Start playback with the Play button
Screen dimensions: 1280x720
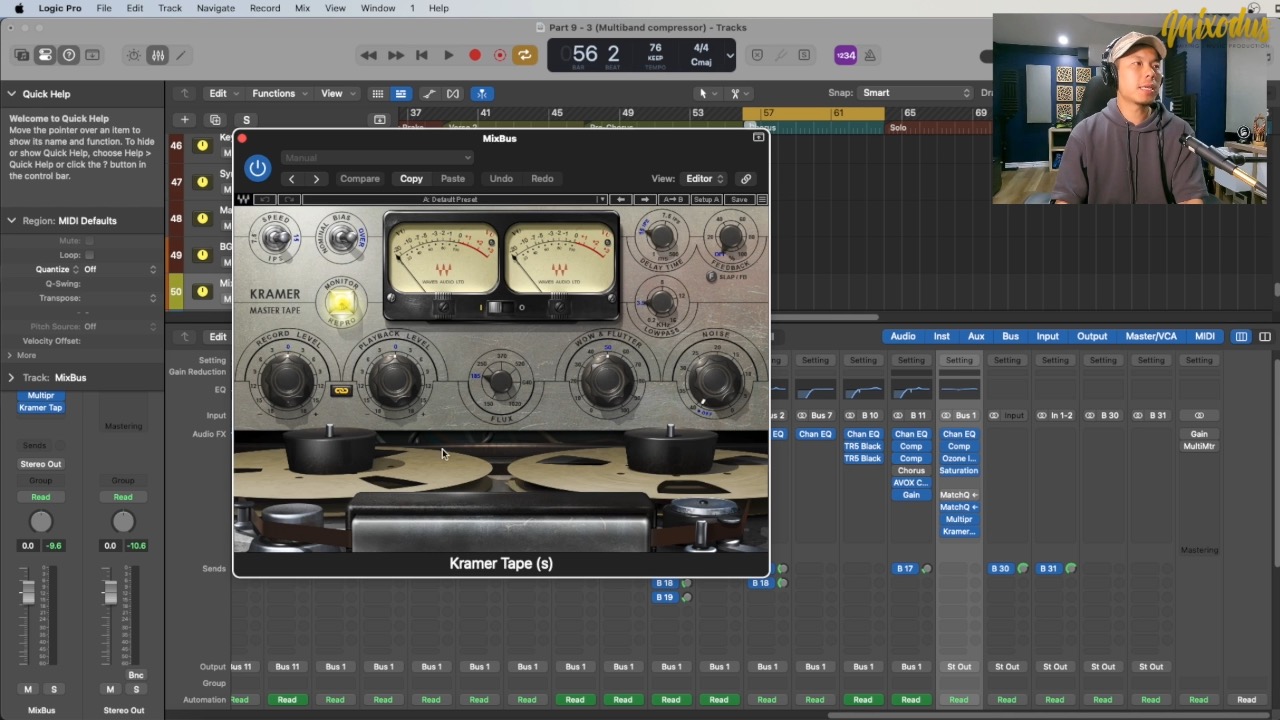(x=448, y=55)
